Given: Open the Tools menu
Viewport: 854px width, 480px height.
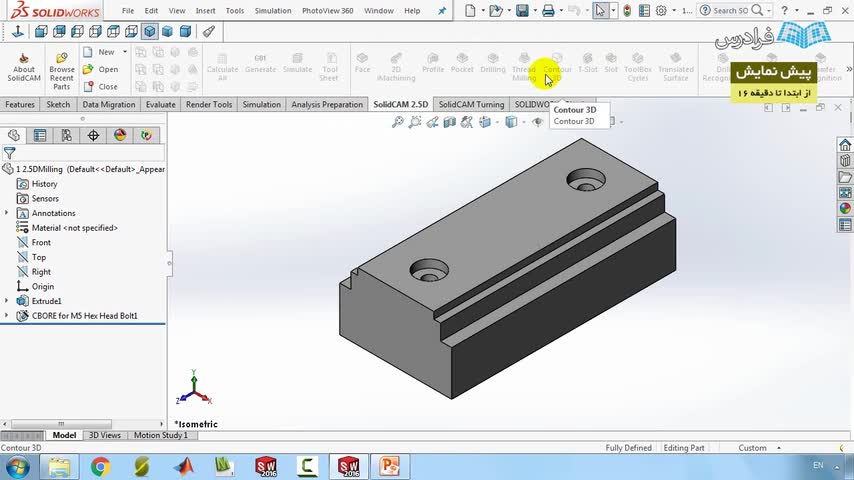Looking at the screenshot, I should pos(235,10).
